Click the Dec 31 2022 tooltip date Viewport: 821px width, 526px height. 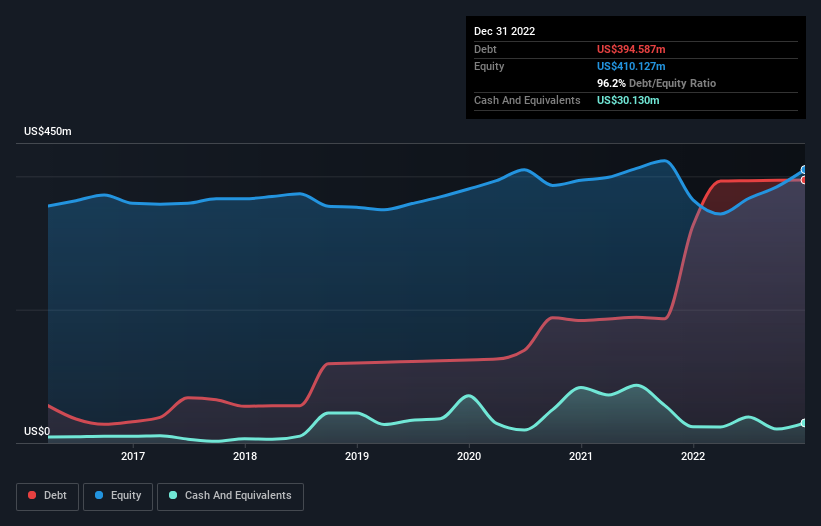[x=505, y=31]
